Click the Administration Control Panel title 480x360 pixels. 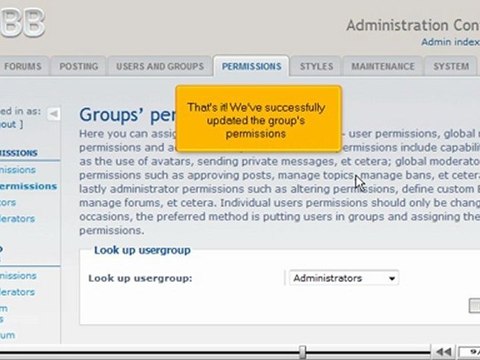coord(413,25)
